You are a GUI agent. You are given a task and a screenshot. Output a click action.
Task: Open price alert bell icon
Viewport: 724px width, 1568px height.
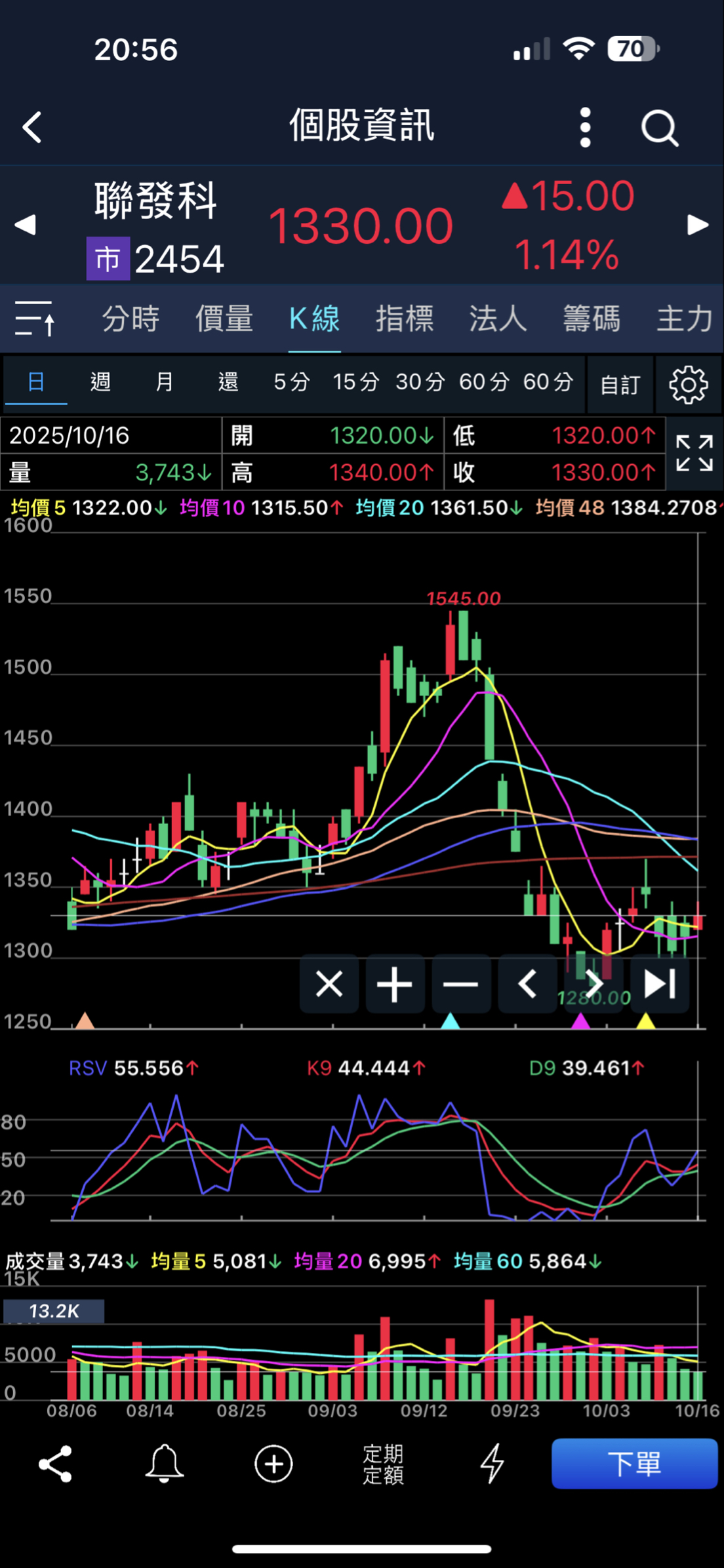(x=164, y=1464)
